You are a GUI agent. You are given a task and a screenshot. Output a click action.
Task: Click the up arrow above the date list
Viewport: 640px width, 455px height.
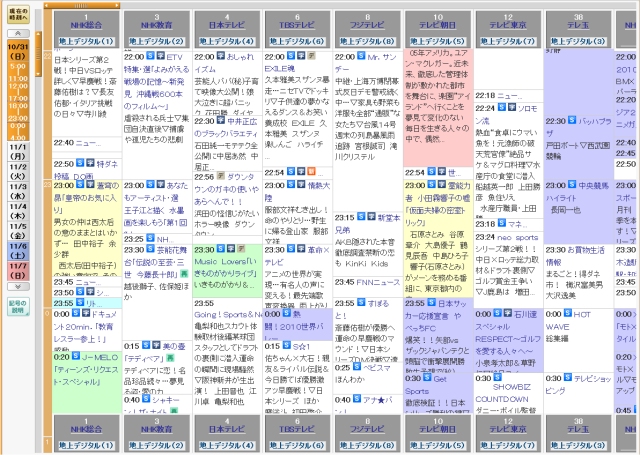coord(18,33)
